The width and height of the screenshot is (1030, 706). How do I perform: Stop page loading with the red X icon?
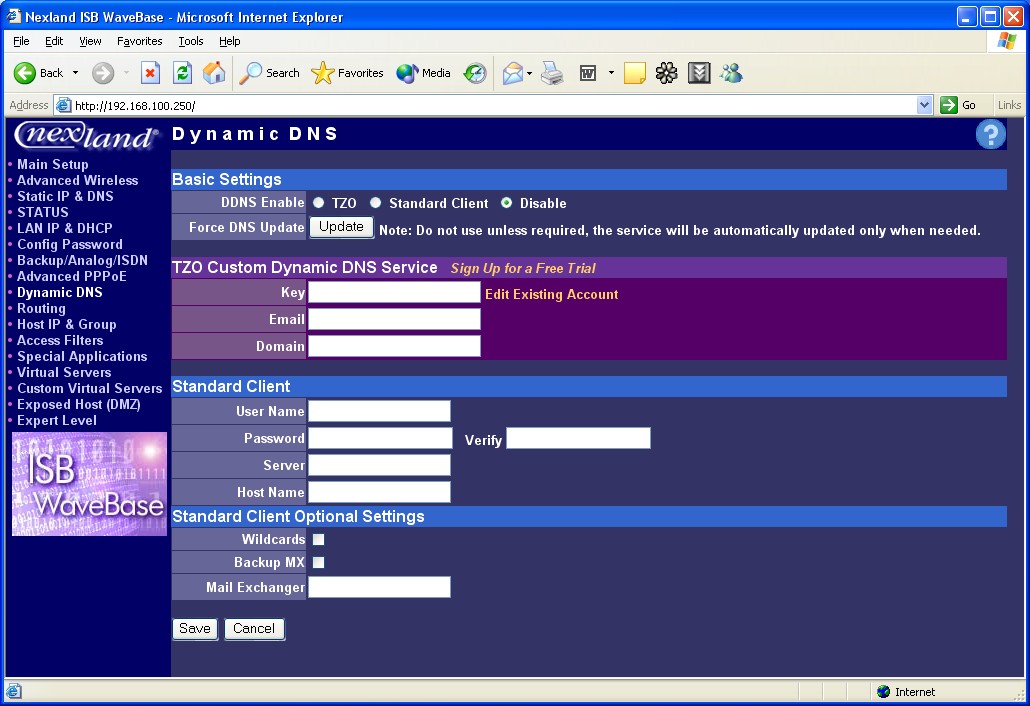(150, 73)
